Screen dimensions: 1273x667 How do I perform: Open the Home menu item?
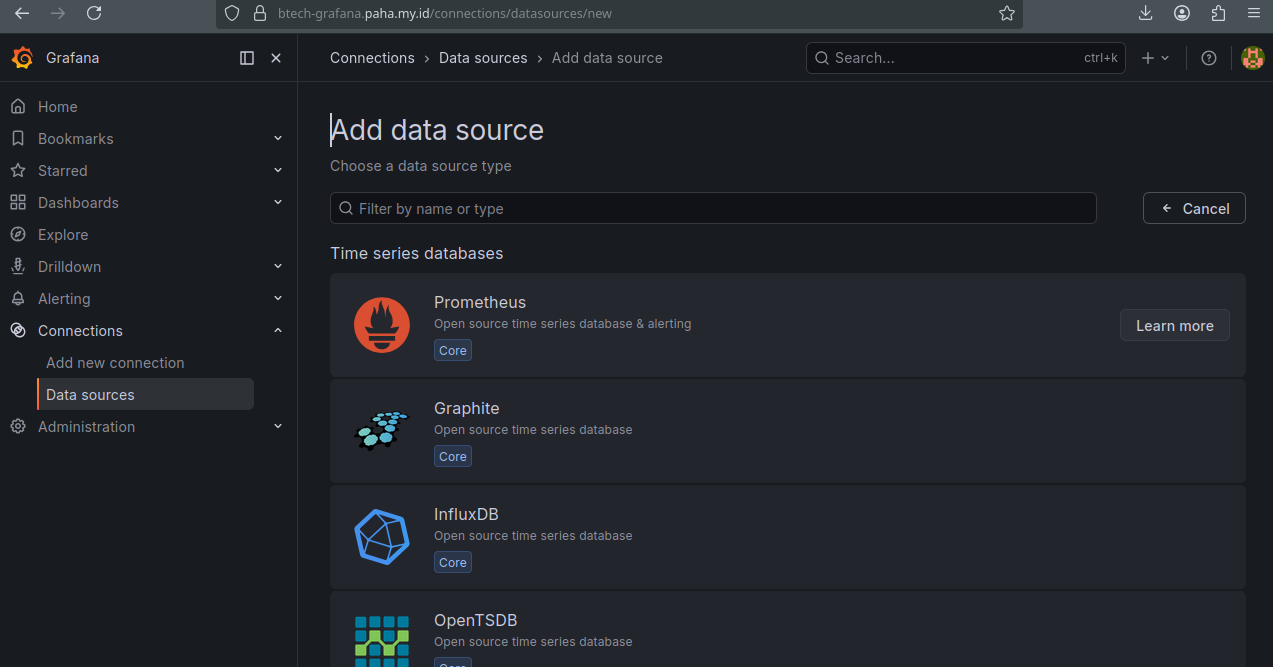pyautogui.click(x=58, y=107)
